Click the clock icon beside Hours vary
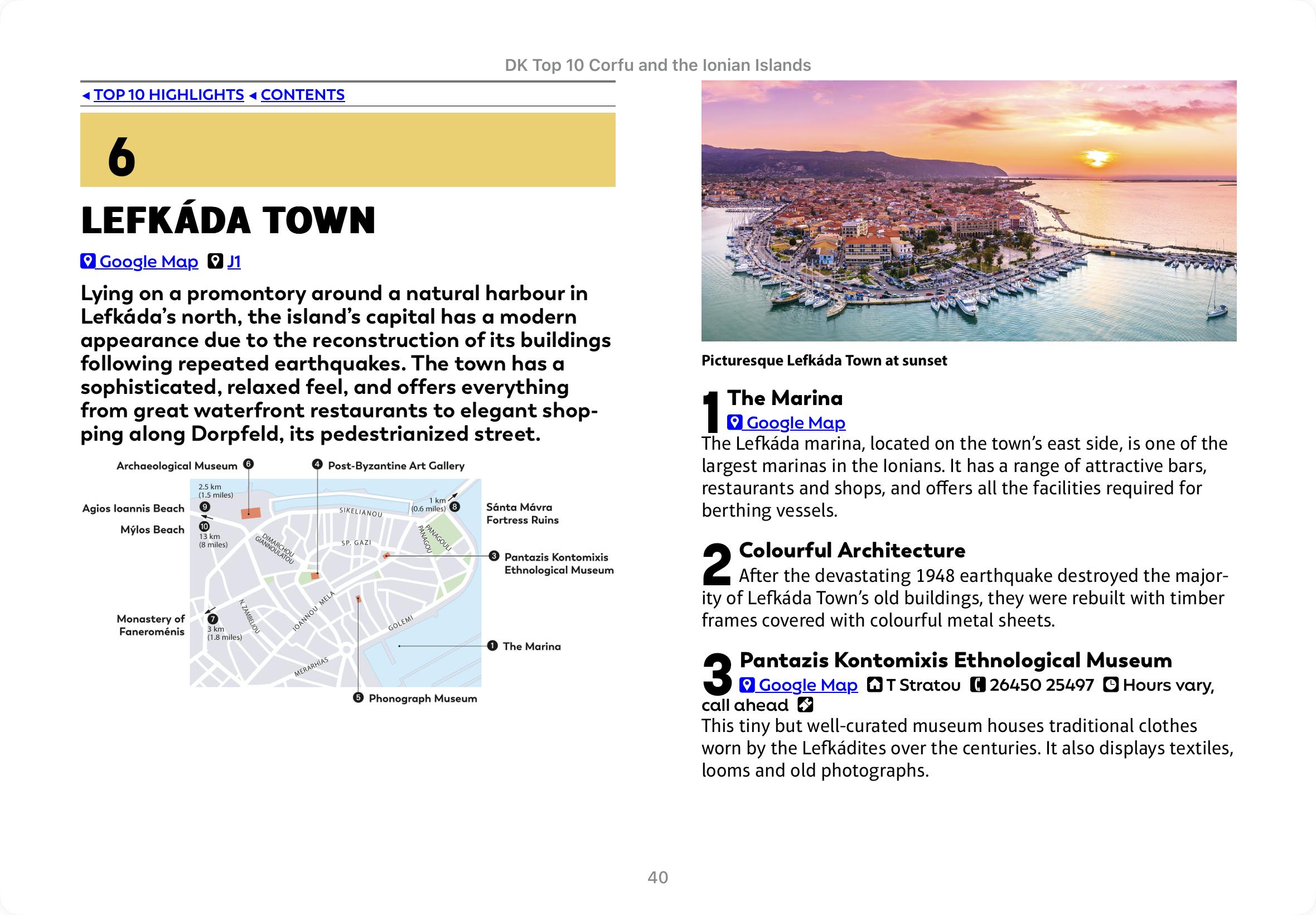 pos(1111,685)
